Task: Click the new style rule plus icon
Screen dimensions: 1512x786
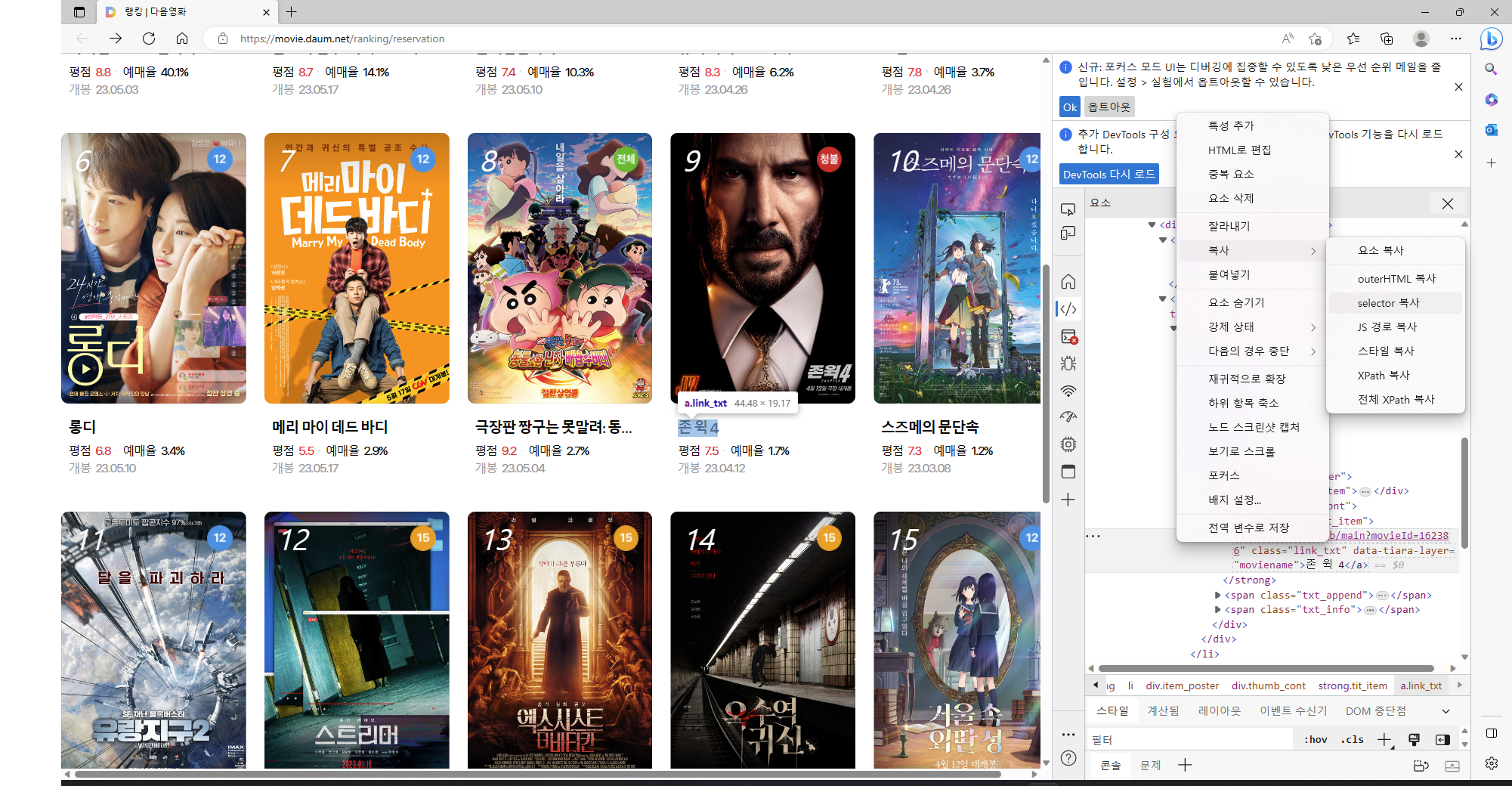Action: pos(1384,739)
